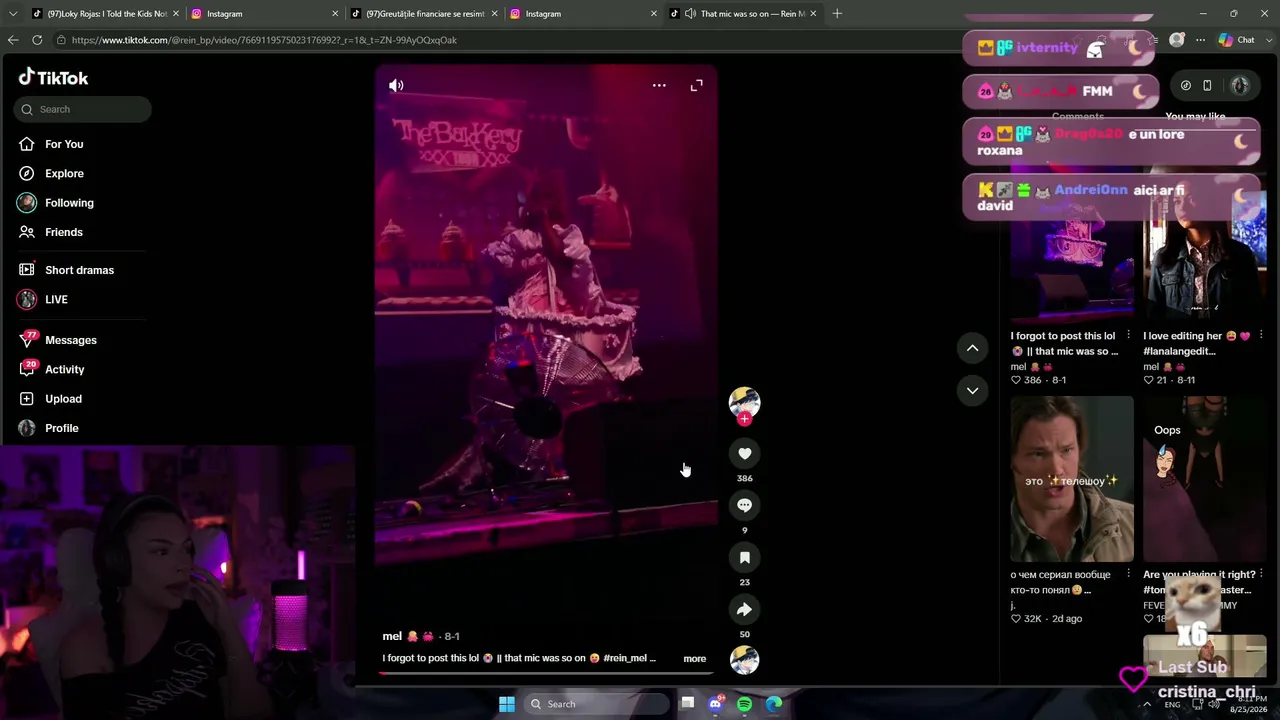The height and width of the screenshot is (720, 1280).
Task: View the Activity notifications
Action: (x=64, y=369)
